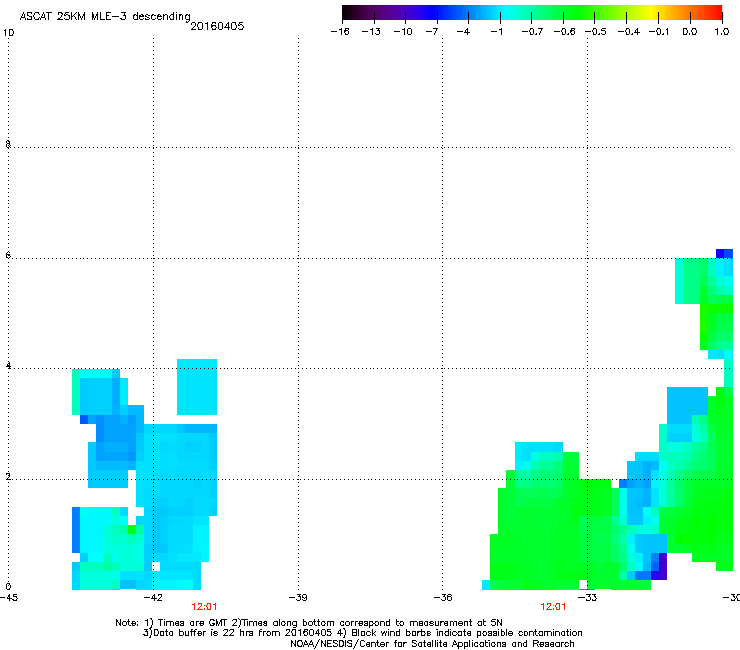Click the purple data cell near longitude -31.5
Viewport: 740px width, 650px height.
pyautogui.click(x=663, y=566)
